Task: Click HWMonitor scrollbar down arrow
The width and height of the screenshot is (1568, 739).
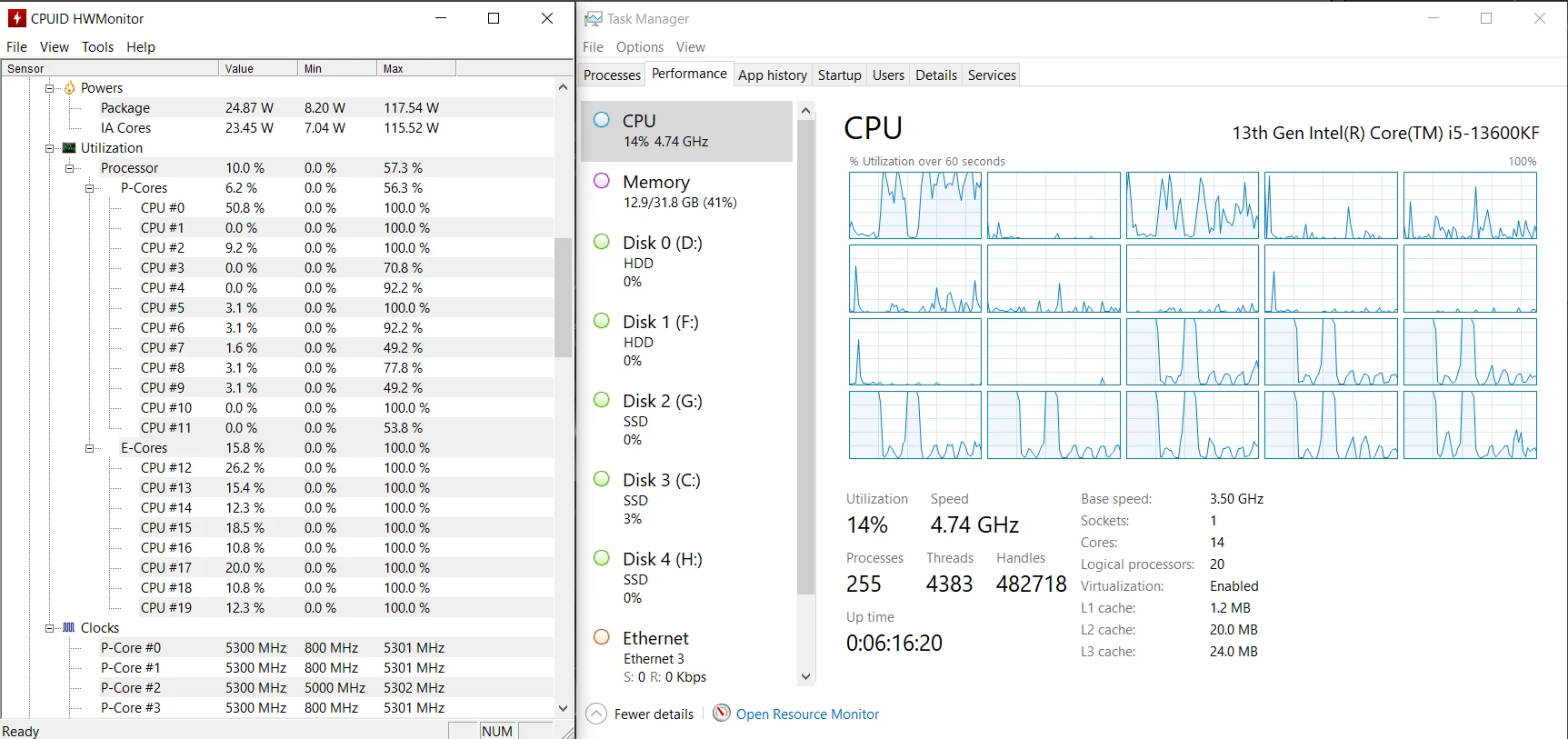Action: 563,708
